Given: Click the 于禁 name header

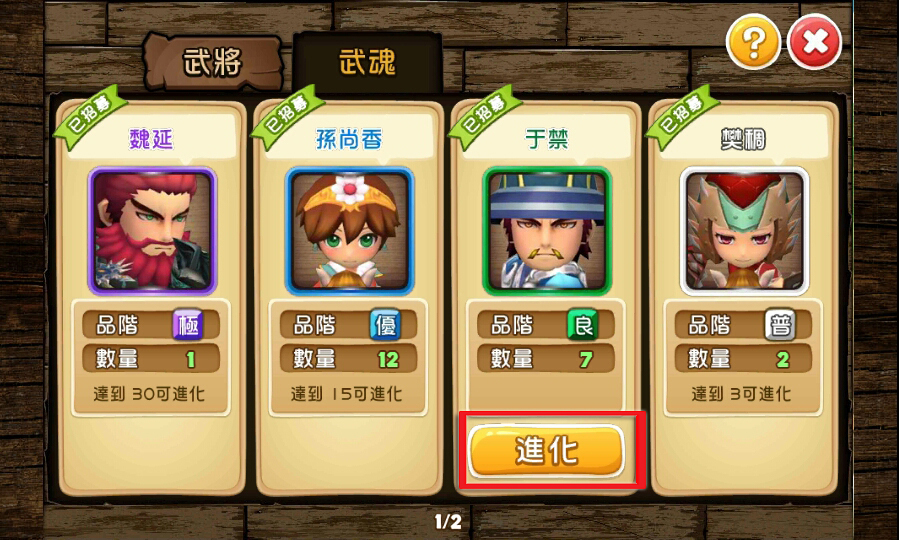Looking at the screenshot, I should tap(547, 139).
